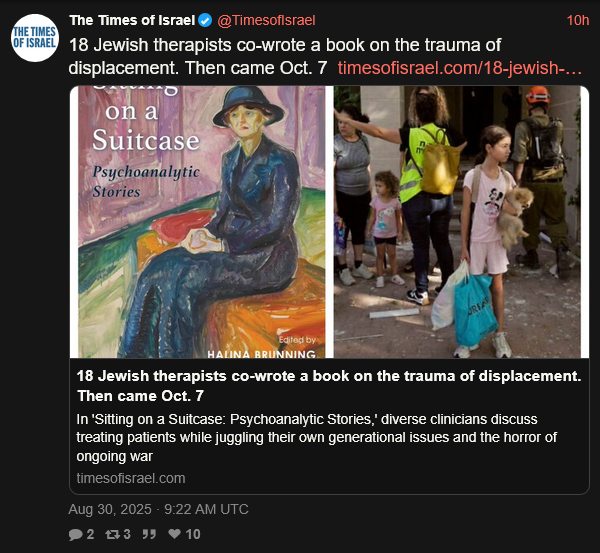Click the timesofisrael.com domain in card footer

pos(131,478)
